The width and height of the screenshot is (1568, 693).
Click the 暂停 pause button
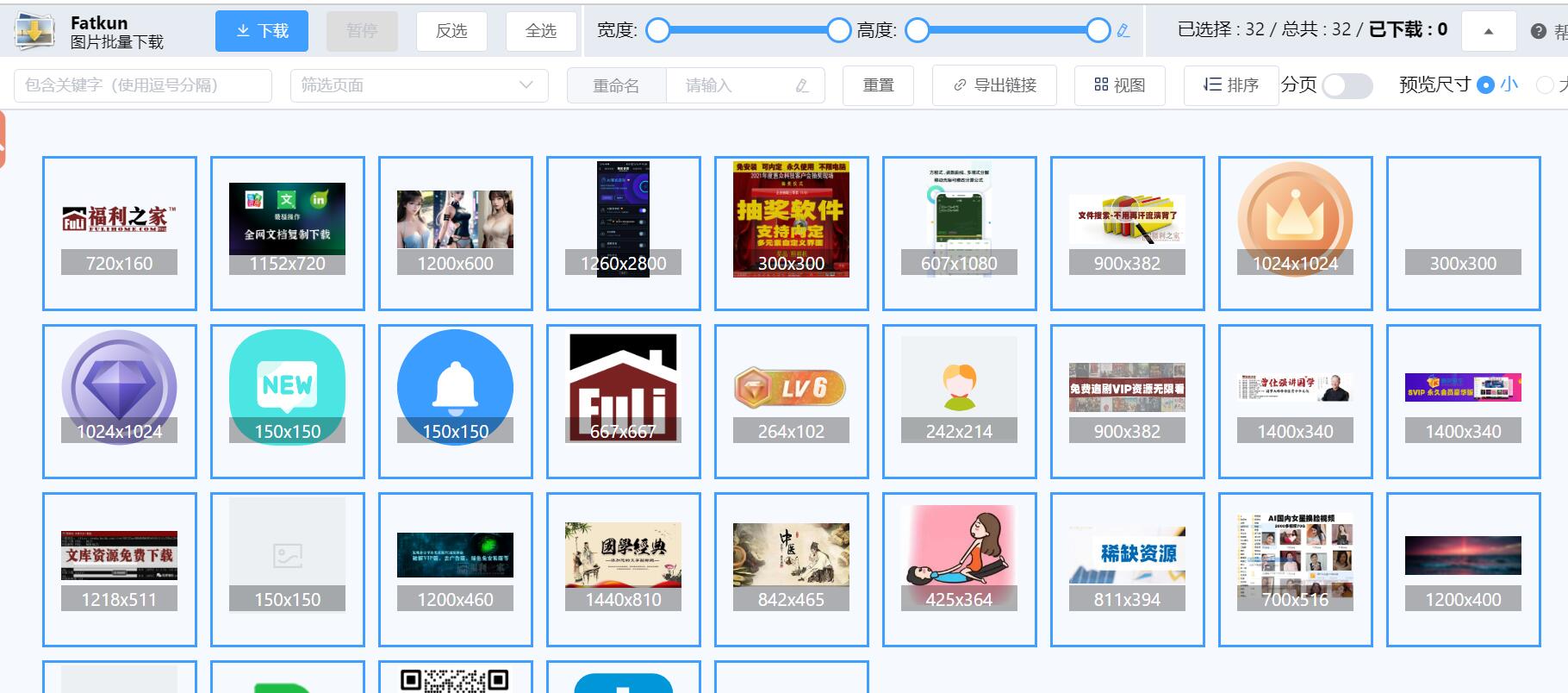(362, 31)
